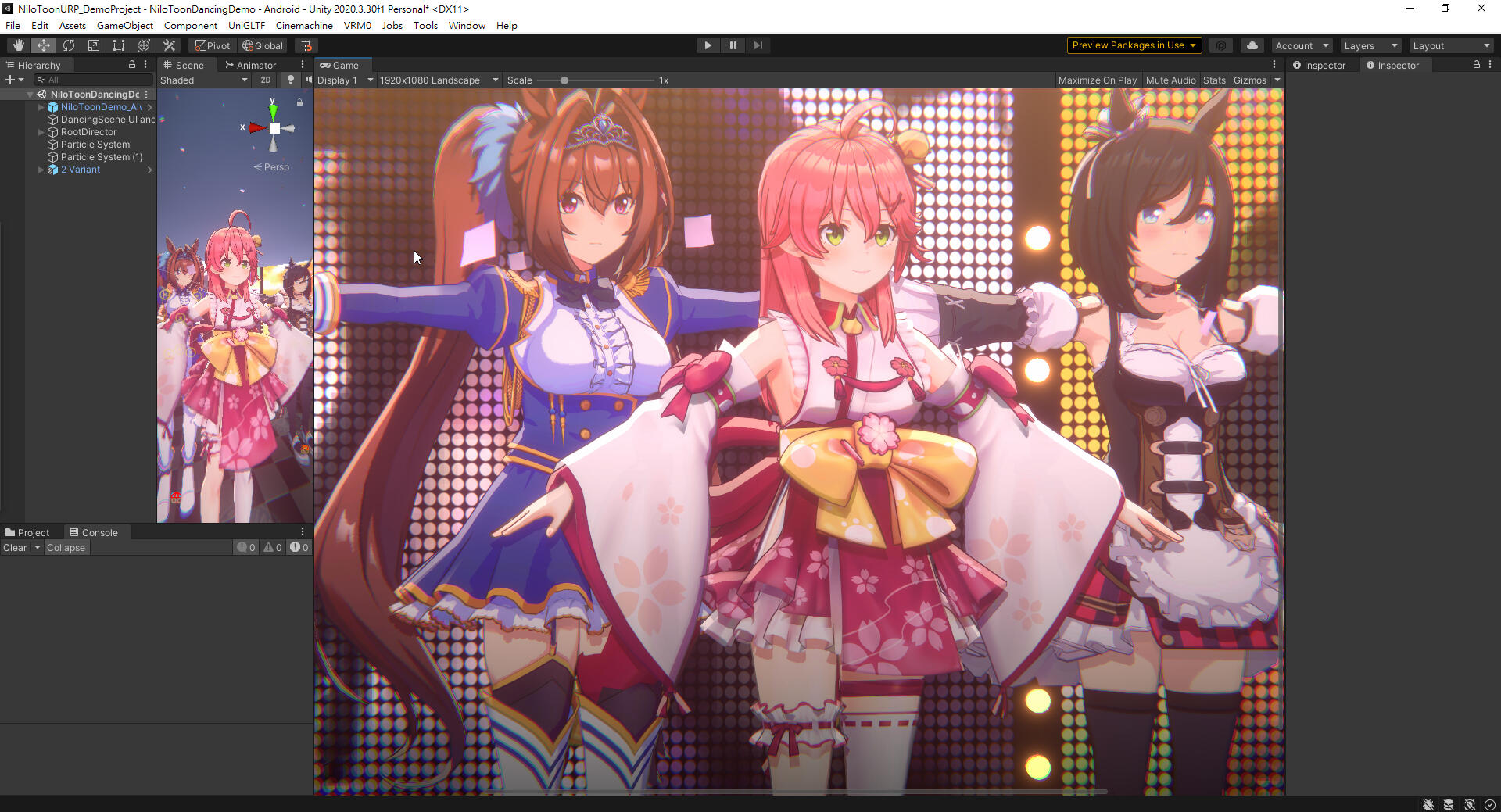The width and height of the screenshot is (1501, 812).
Task: Select the Hand tool in the toolbar
Action: (18, 45)
